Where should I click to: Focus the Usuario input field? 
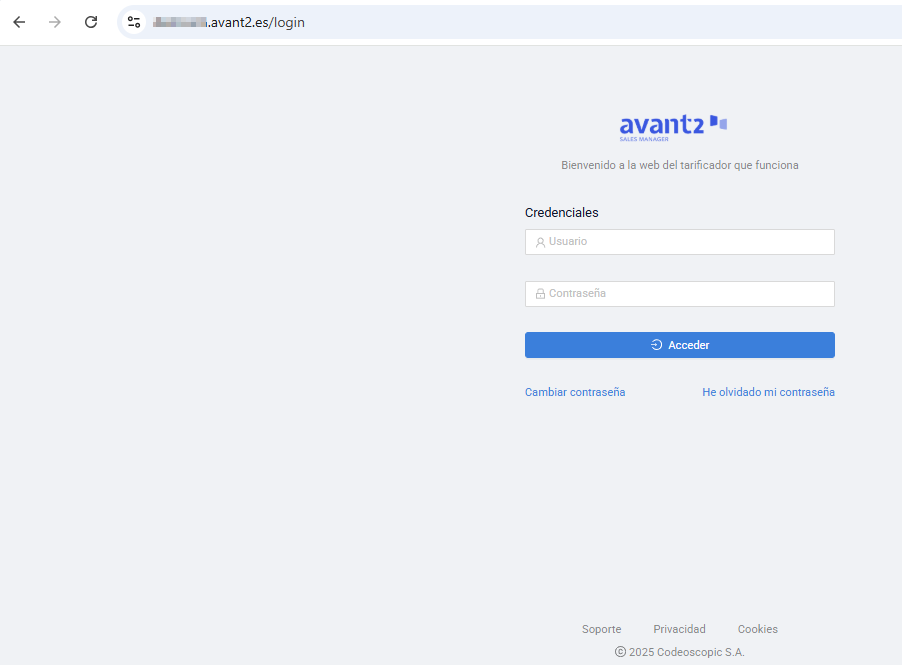coord(679,242)
